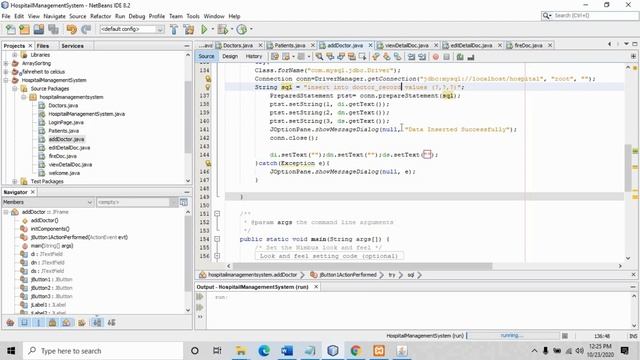Open the Members dropdown in Navigator

pyautogui.click(x=48, y=202)
